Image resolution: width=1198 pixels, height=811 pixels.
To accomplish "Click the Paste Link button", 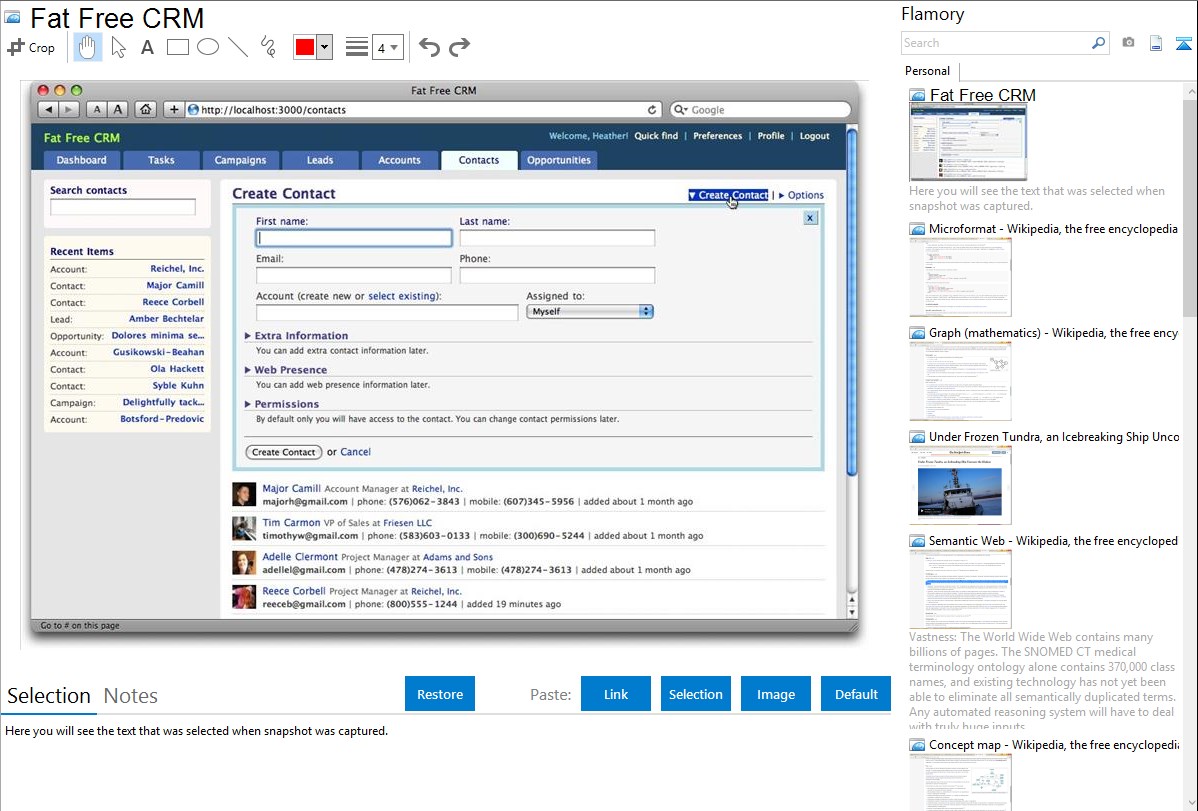I will pyautogui.click(x=616, y=694).
